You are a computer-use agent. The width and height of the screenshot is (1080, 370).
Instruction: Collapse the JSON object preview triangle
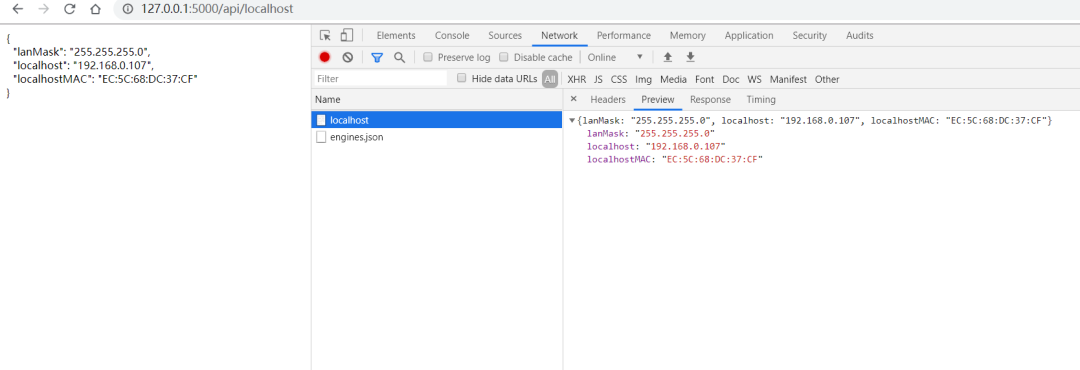click(572, 121)
